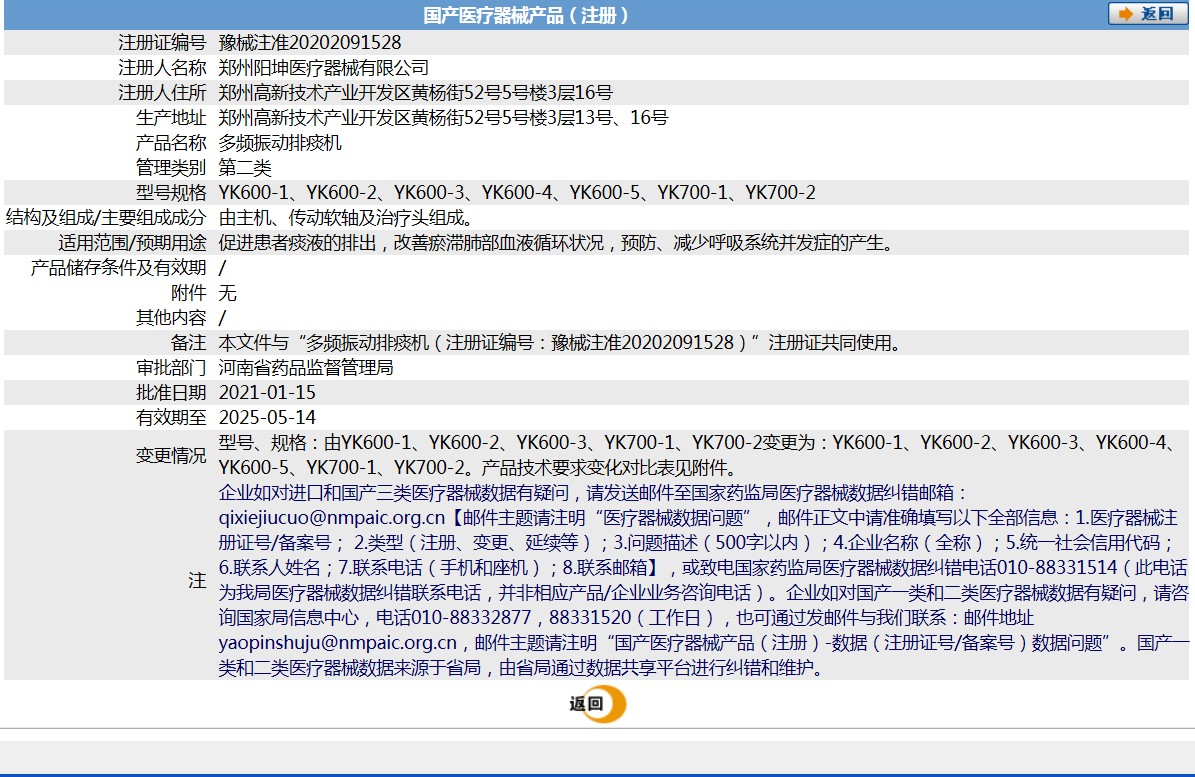Click the 结构及组成/主要组成成分 label

click(106, 218)
